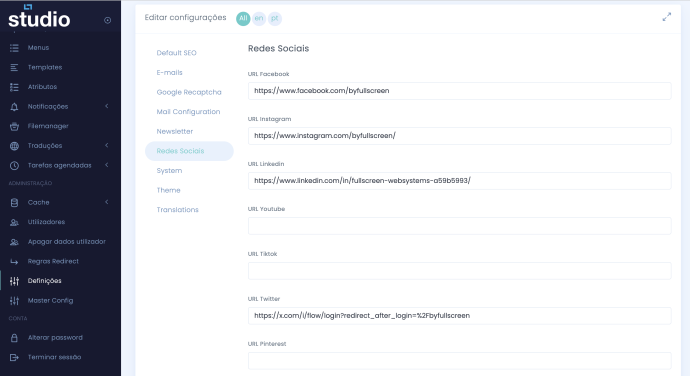The width and height of the screenshot is (690, 376).
Task: Open the Filemanager basket icon
Action: [x=15, y=126]
